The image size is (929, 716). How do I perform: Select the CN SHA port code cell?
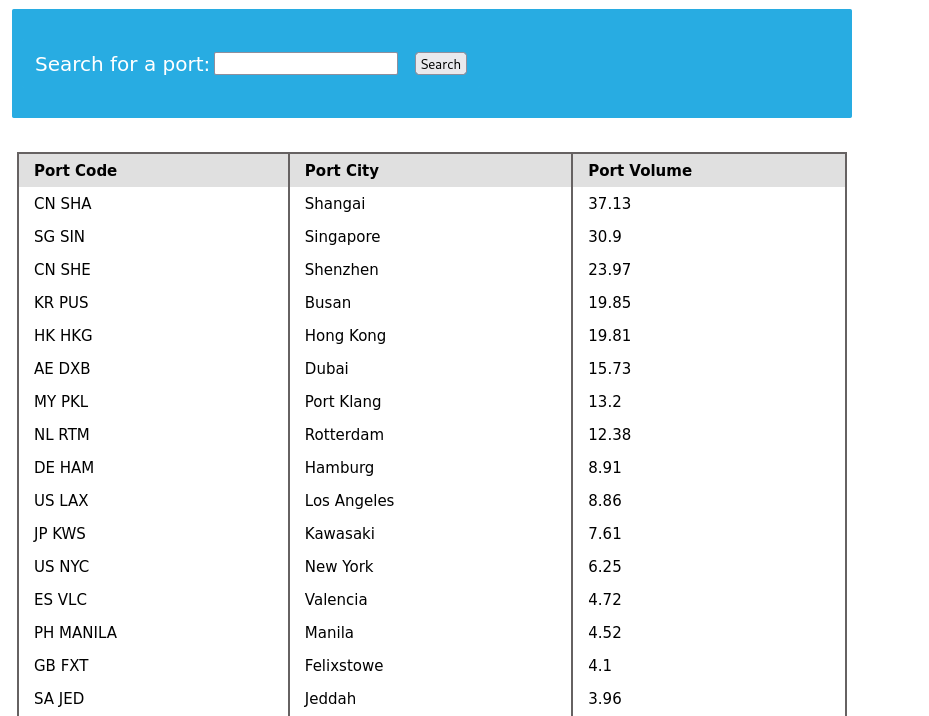[x=62, y=204]
